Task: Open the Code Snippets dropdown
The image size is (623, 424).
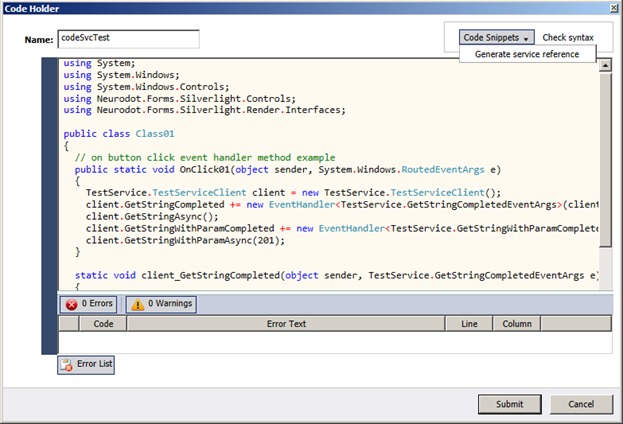Action: 496,37
